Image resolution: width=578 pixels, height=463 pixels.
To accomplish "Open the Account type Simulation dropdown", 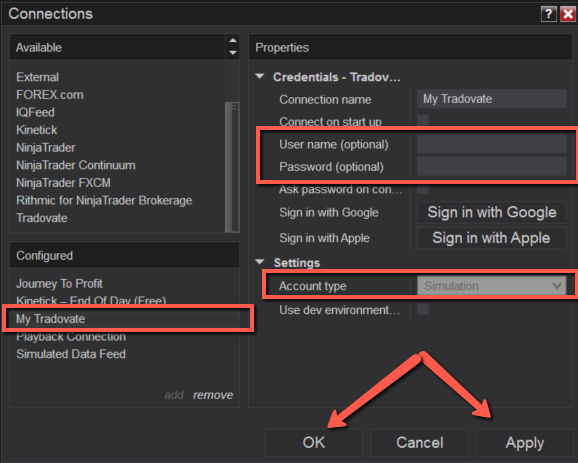I will point(491,286).
